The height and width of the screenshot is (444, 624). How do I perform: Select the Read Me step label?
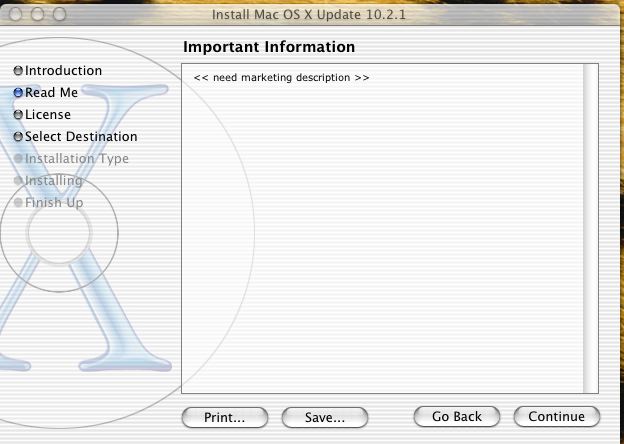pos(51,93)
